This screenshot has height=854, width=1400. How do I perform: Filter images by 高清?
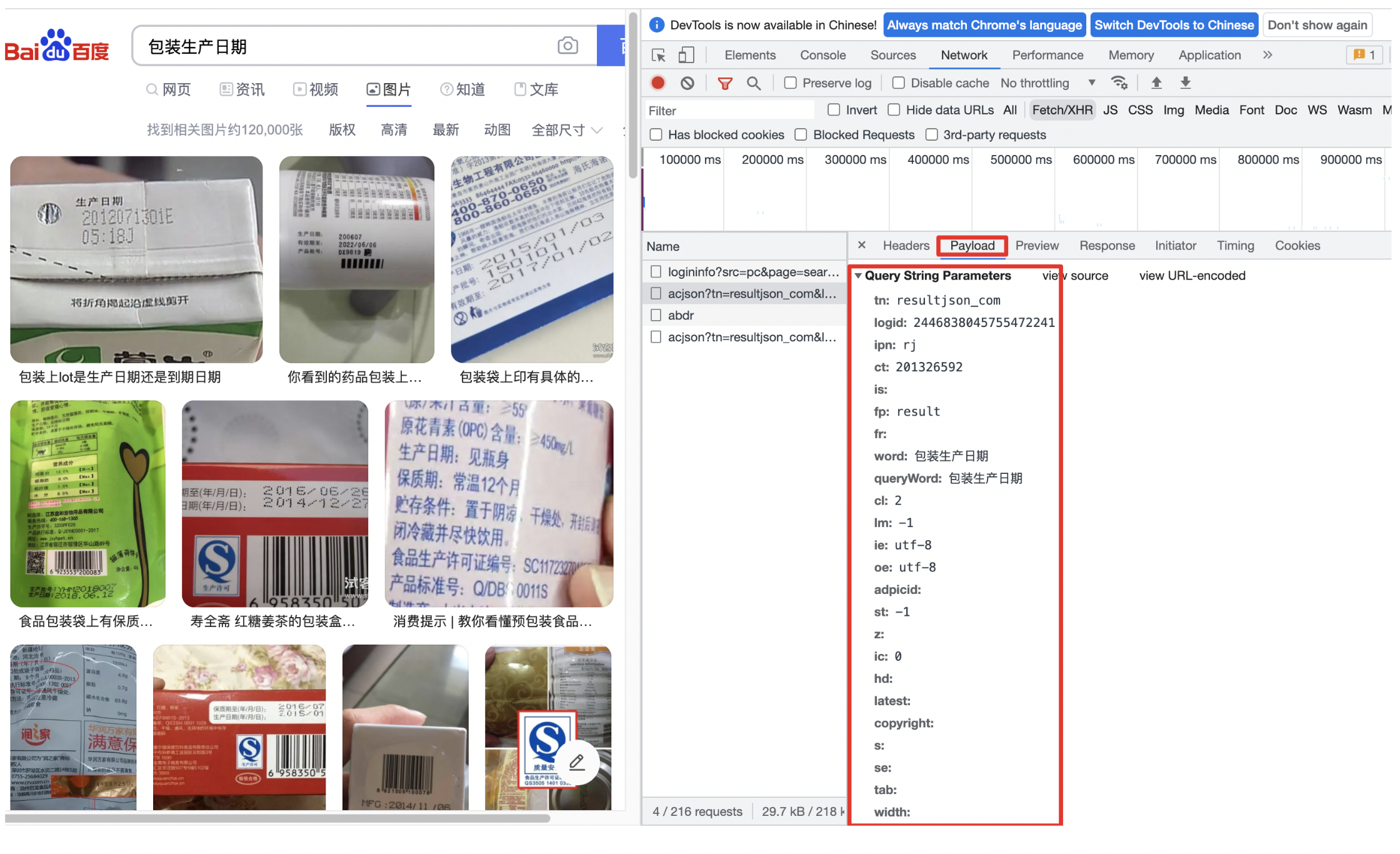tap(394, 130)
